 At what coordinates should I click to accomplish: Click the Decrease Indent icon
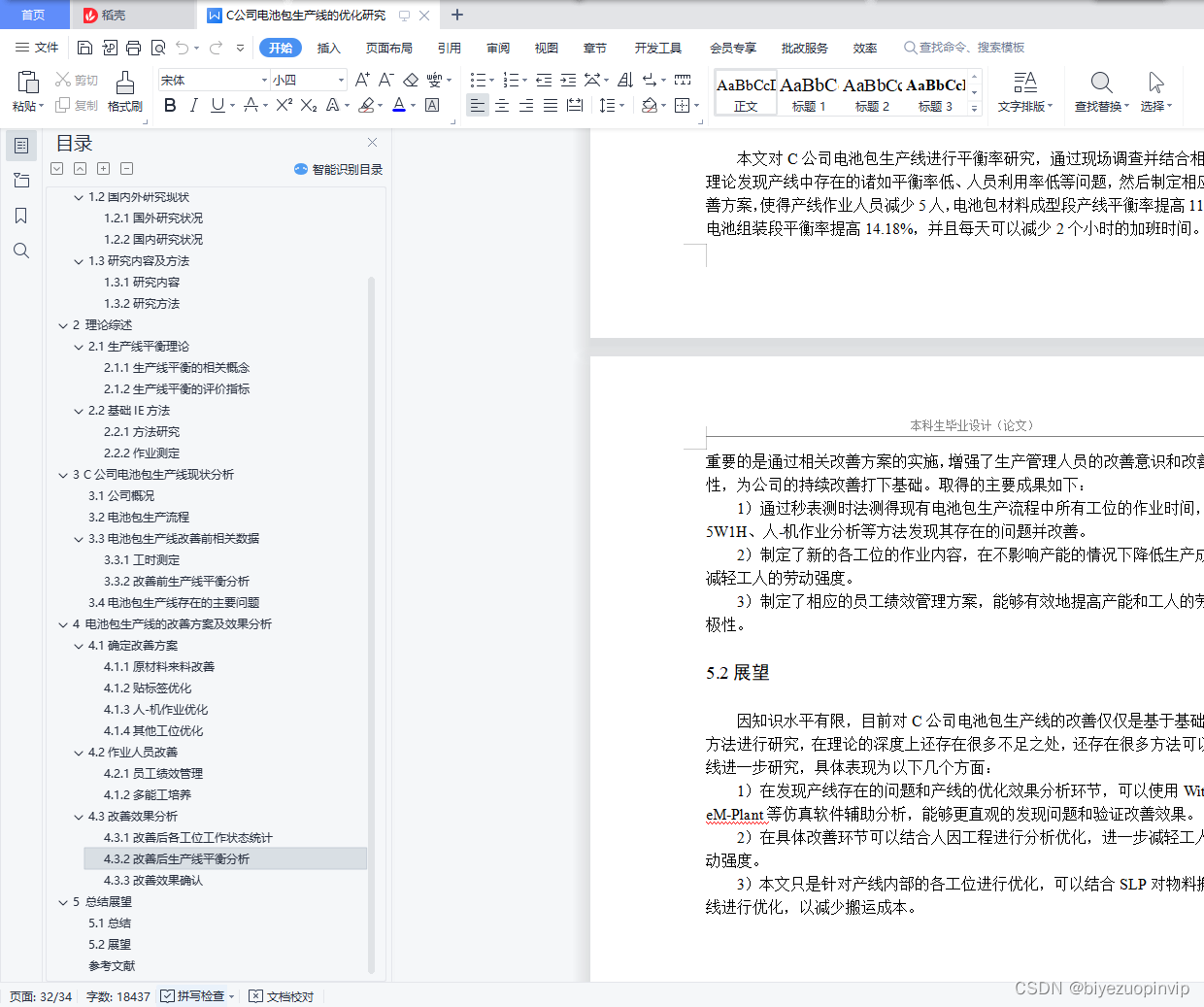544,80
